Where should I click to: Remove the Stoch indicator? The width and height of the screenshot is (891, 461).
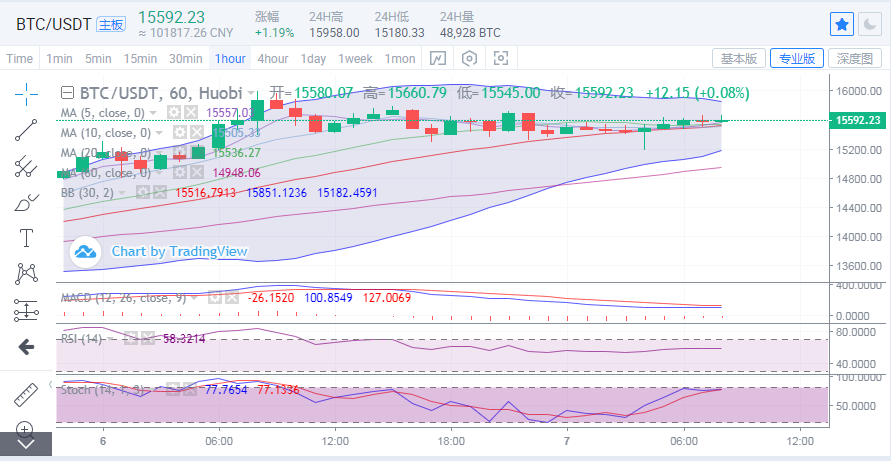(x=190, y=389)
